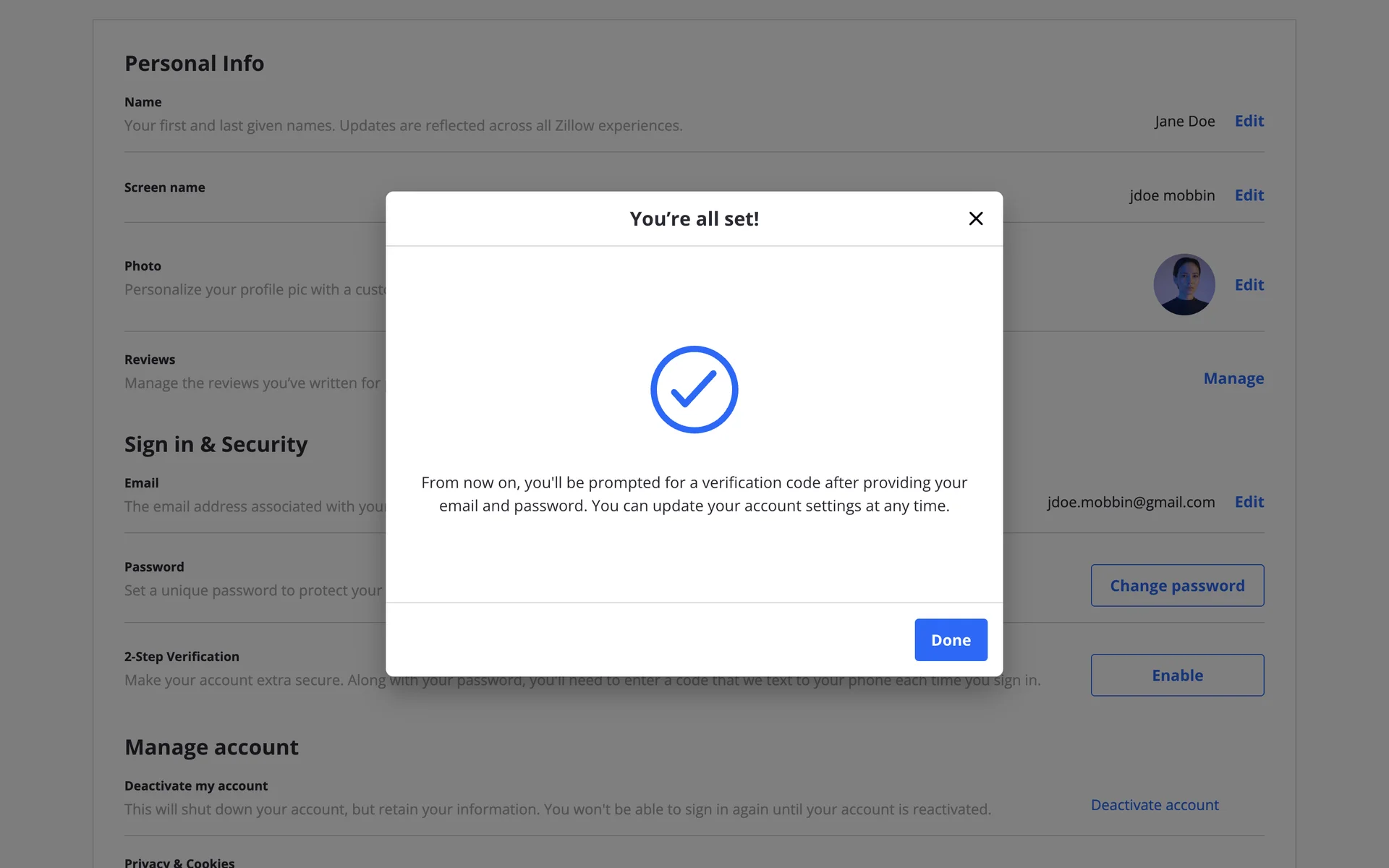Click the profile photo avatar

(x=1184, y=284)
